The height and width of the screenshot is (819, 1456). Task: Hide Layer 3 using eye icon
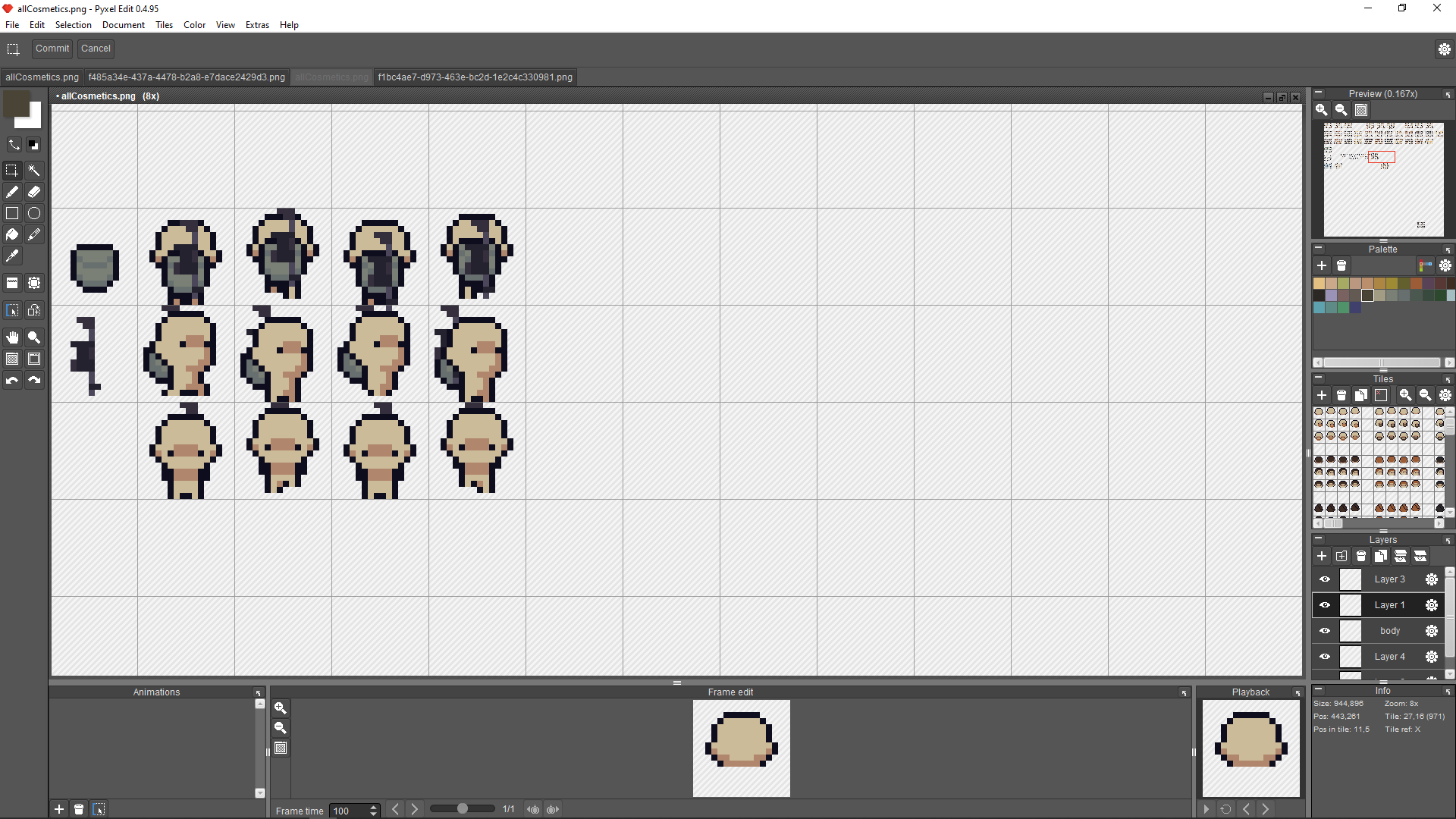point(1325,579)
